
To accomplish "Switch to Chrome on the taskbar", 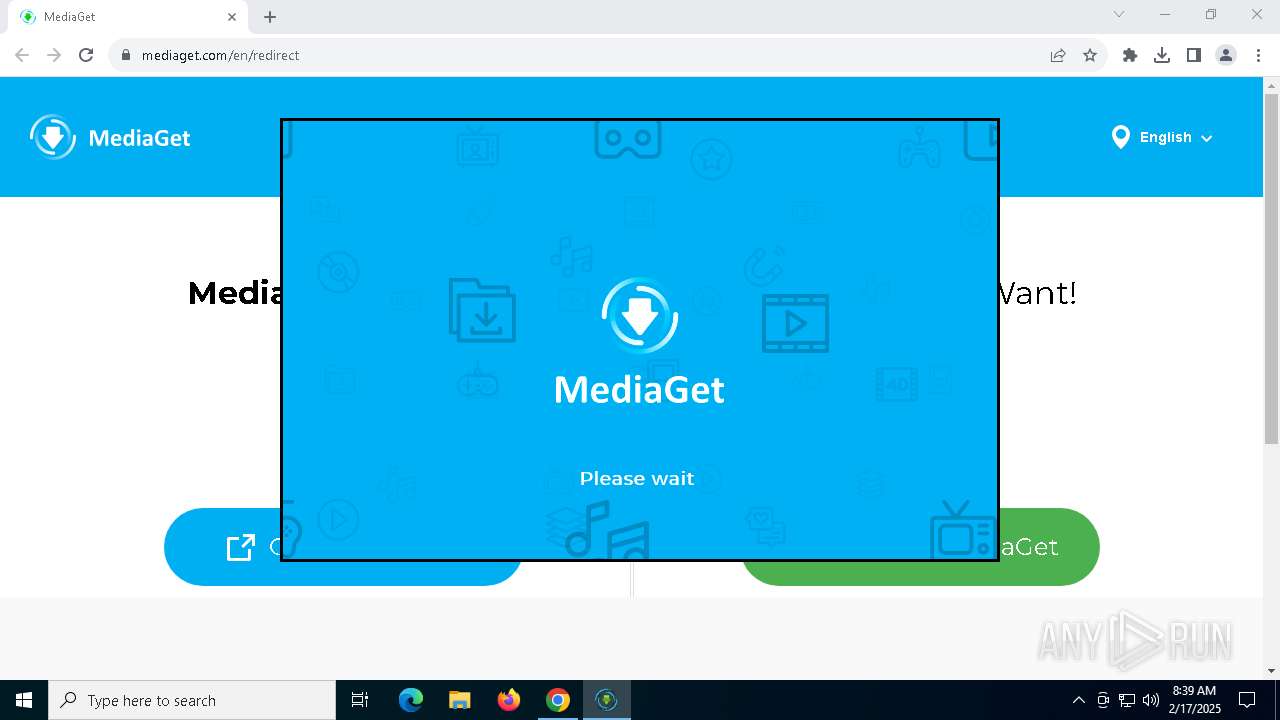I will tap(558, 700).
